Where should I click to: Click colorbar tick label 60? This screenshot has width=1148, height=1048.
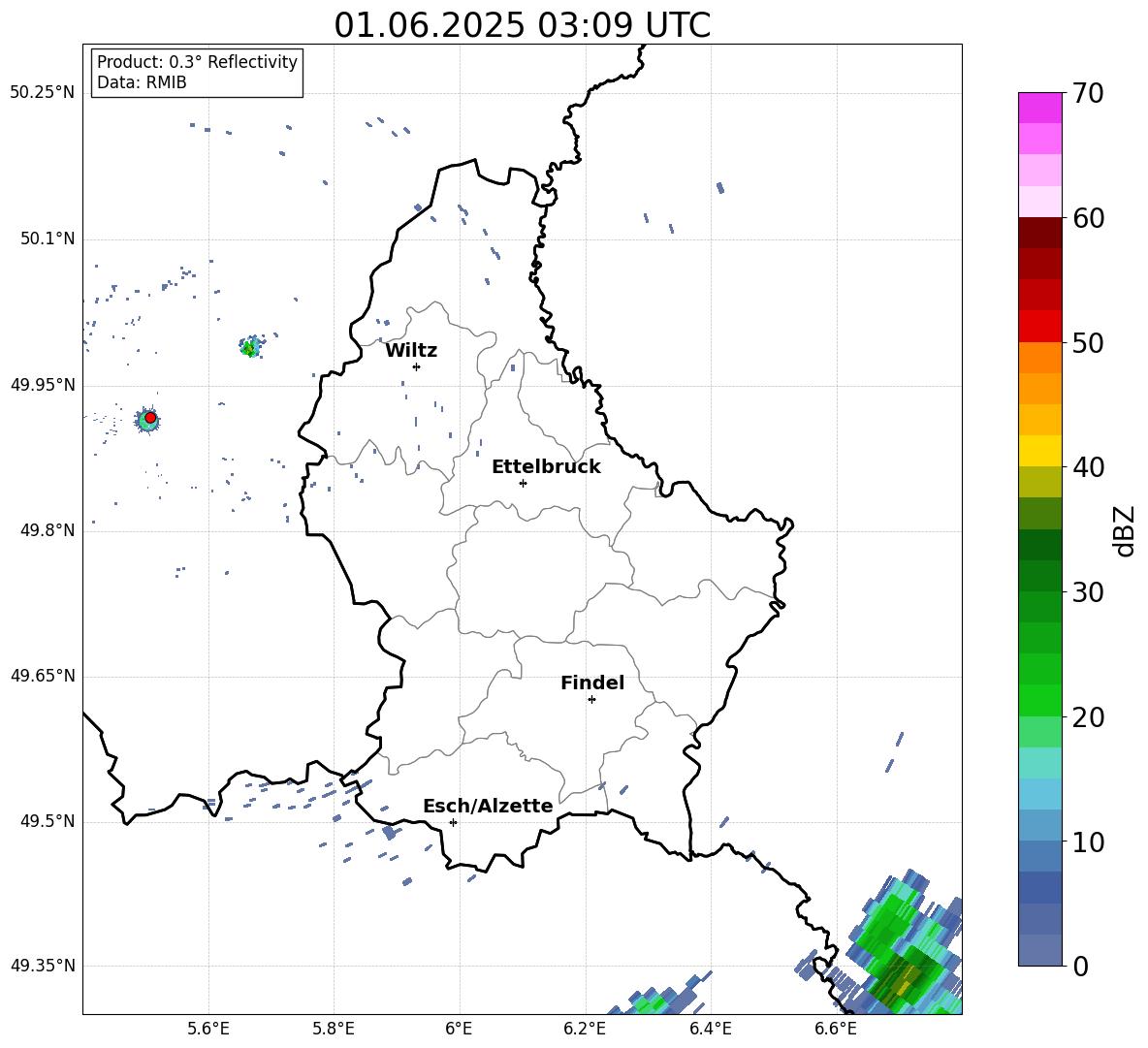1088,218
